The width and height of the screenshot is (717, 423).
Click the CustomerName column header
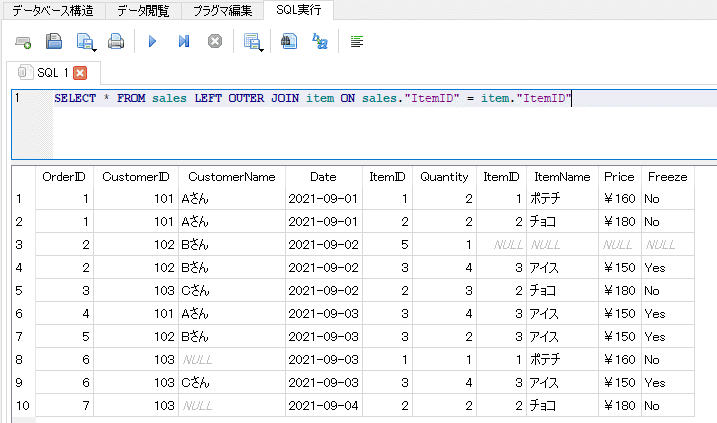(x=232, y=177)
